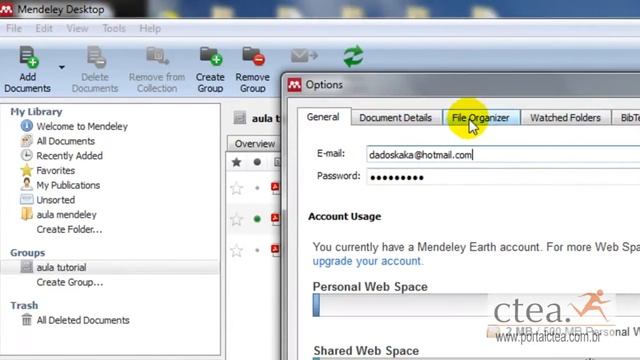Viewport: 640px width, 360px height.
Task: Open the View menu
Action: tap(77, 29)
